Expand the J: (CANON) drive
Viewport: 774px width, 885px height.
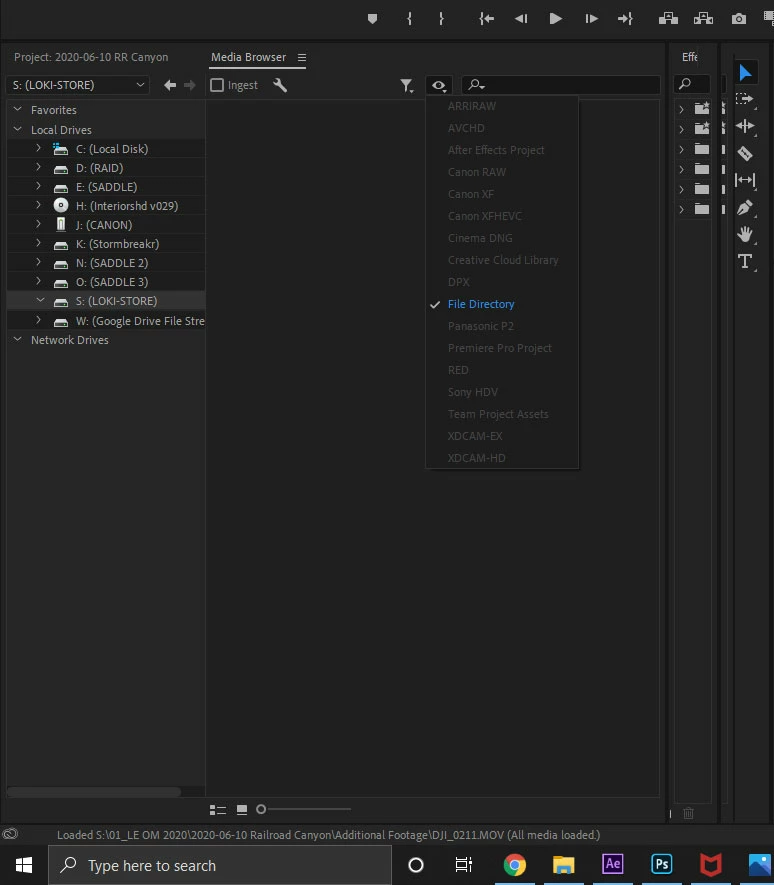(38, 224)
